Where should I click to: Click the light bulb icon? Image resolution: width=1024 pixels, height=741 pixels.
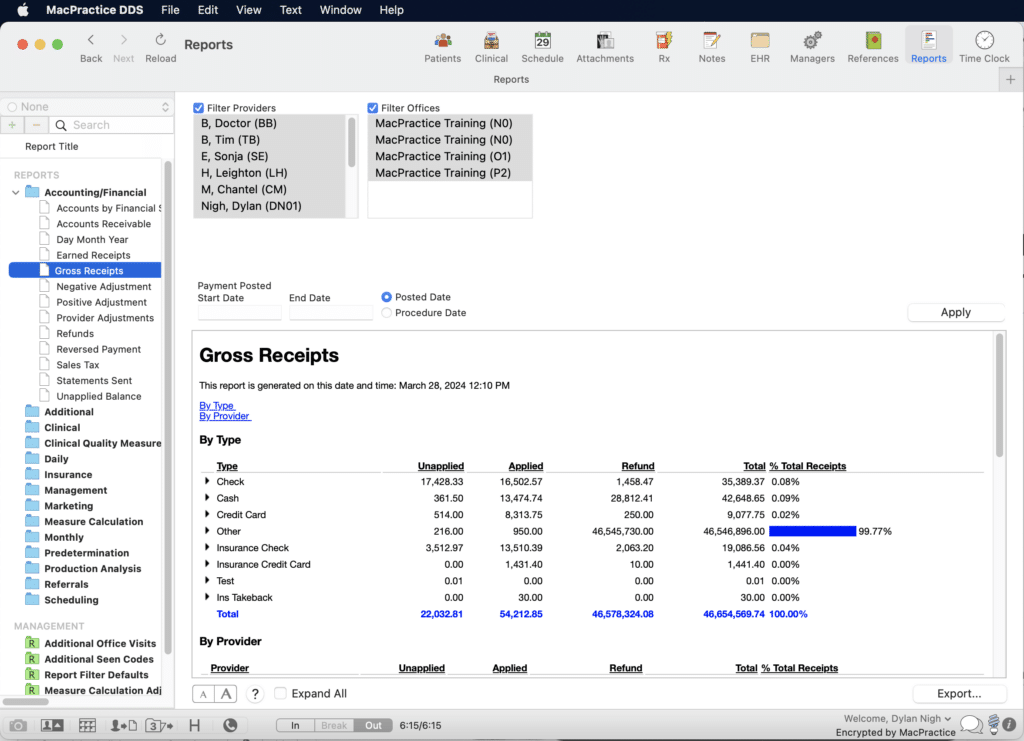pyautogui.click(x=993, y=724)
